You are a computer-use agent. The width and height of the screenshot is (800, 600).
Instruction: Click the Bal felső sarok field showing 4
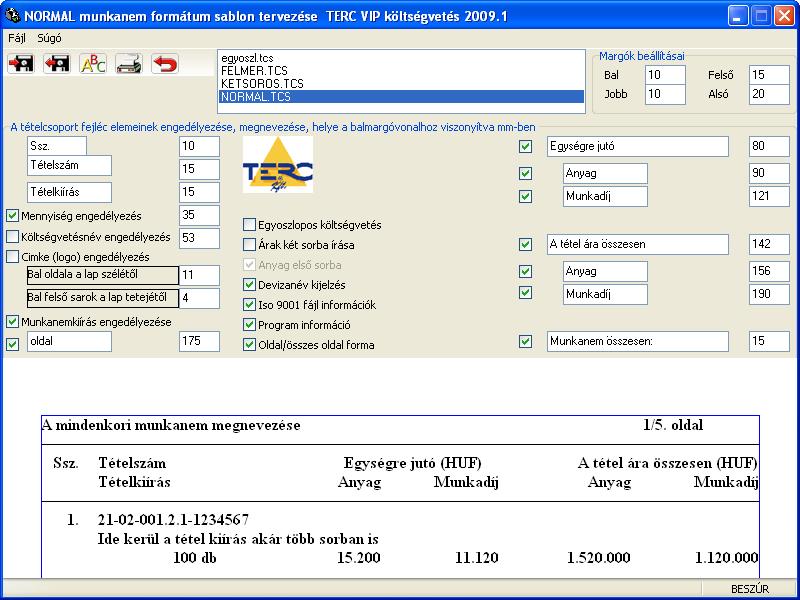coord(199,298)
